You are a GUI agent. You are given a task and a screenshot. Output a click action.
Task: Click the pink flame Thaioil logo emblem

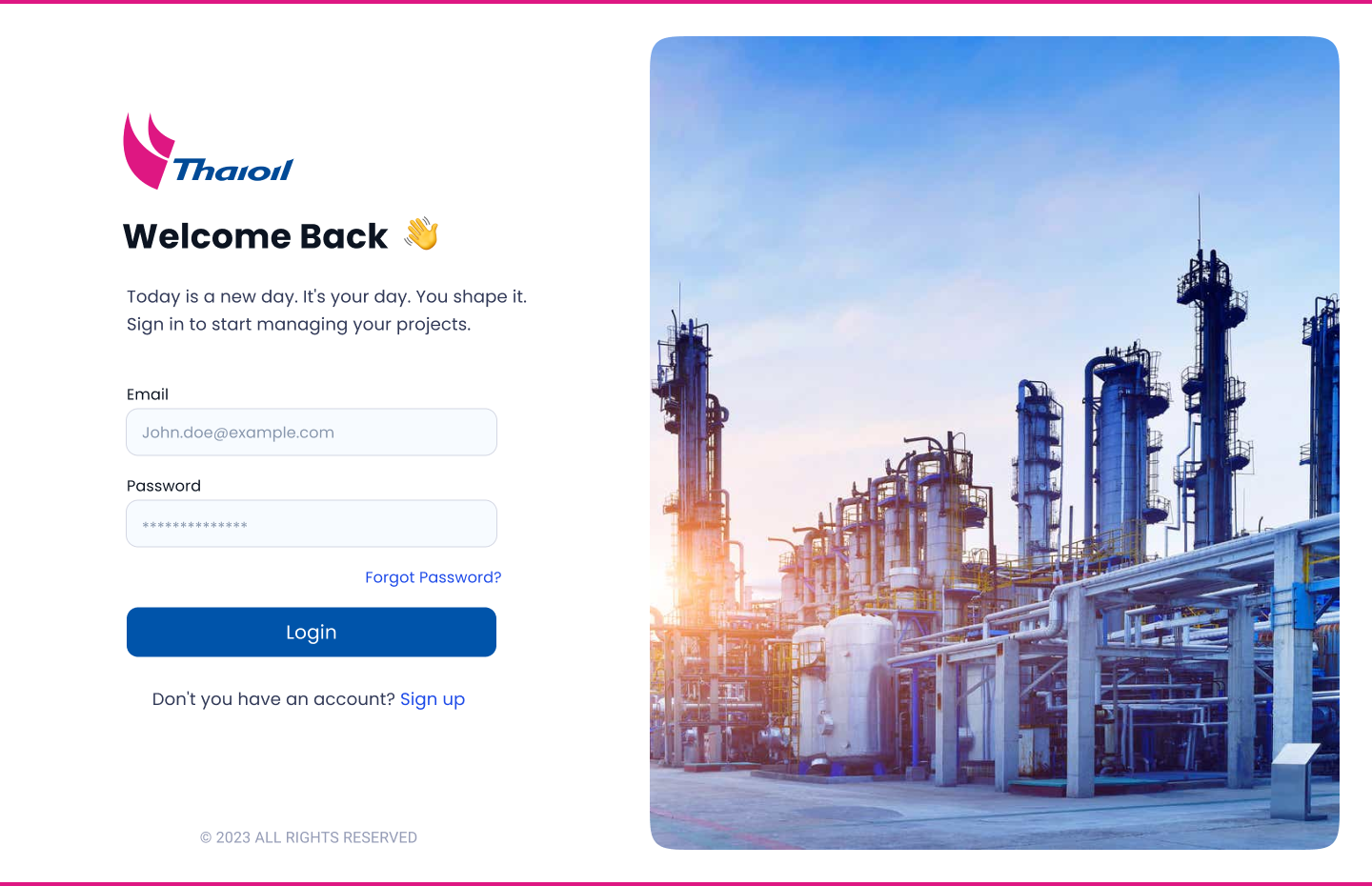coord(149,151)
